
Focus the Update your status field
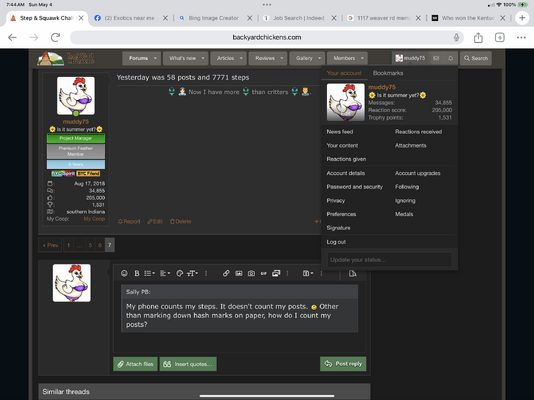(389, 260)
